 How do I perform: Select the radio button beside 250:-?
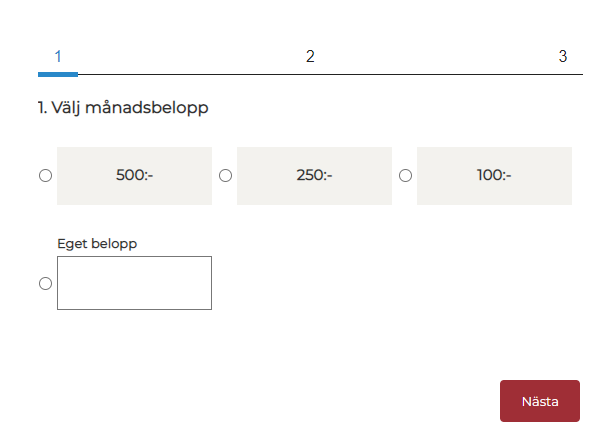coord(225,176)
